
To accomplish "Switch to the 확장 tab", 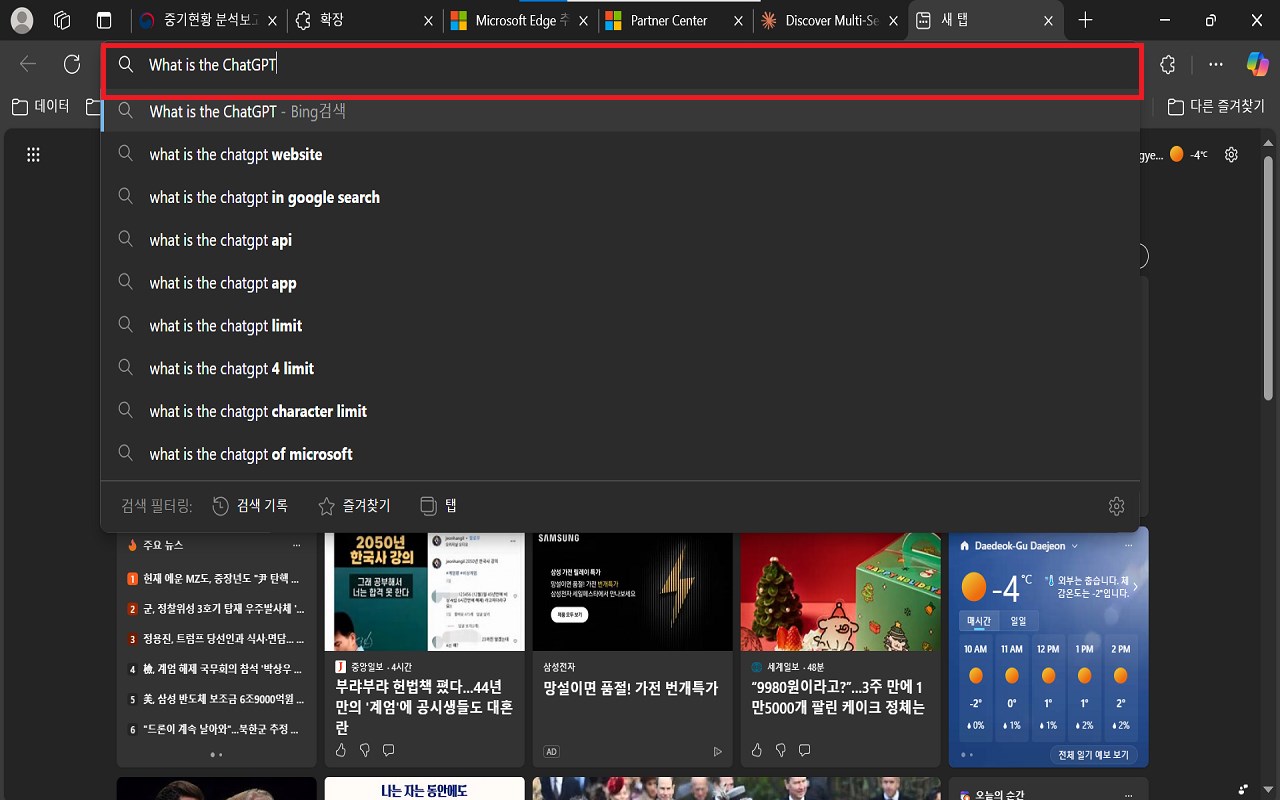I will (363, 20).
